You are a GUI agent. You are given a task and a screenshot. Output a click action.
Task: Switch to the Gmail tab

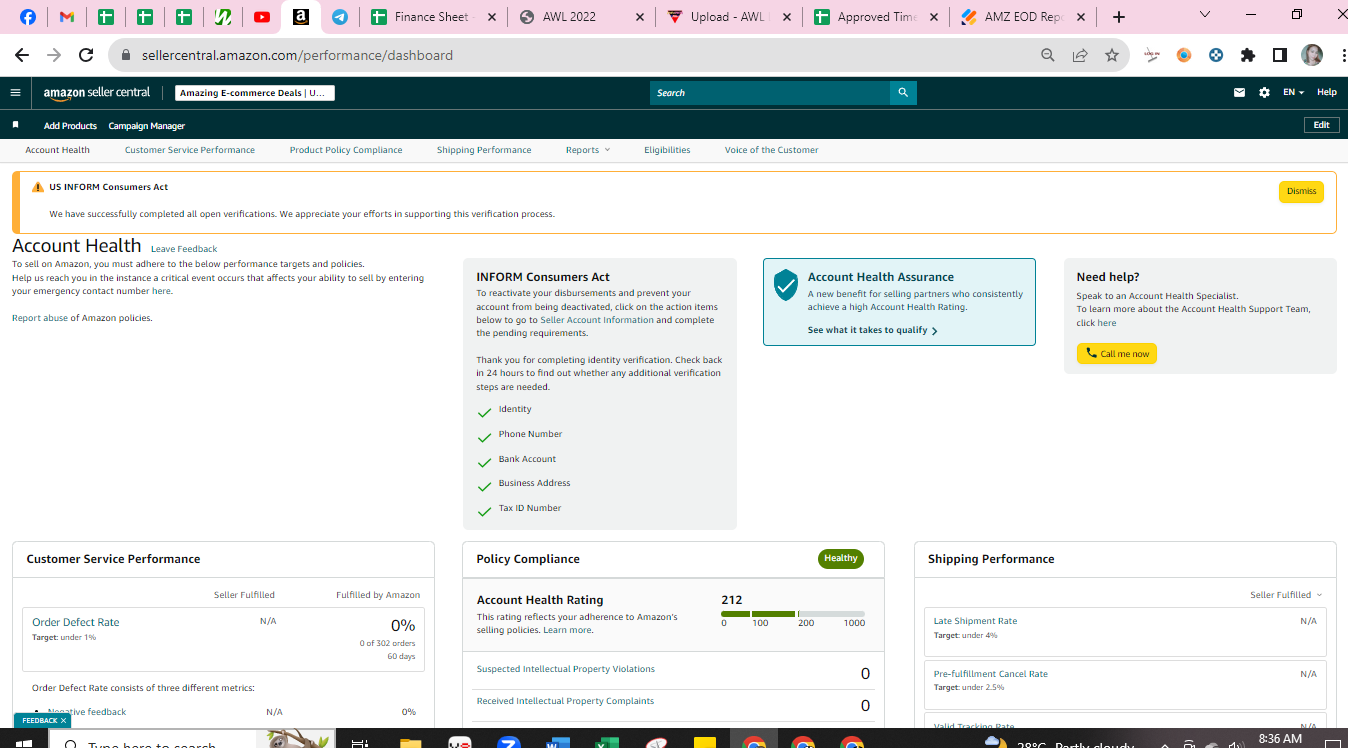click(x=68, y=17)
